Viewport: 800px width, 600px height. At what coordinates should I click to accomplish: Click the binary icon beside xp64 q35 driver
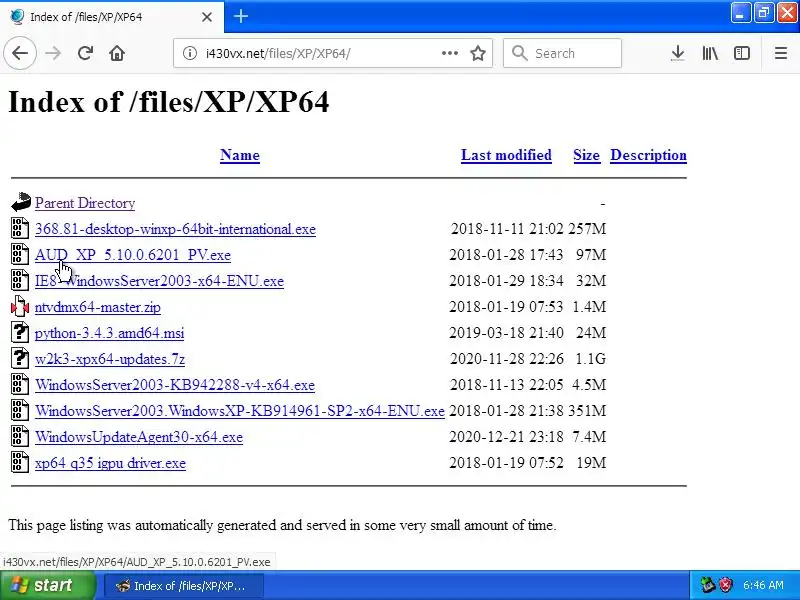tap(20, 463)
